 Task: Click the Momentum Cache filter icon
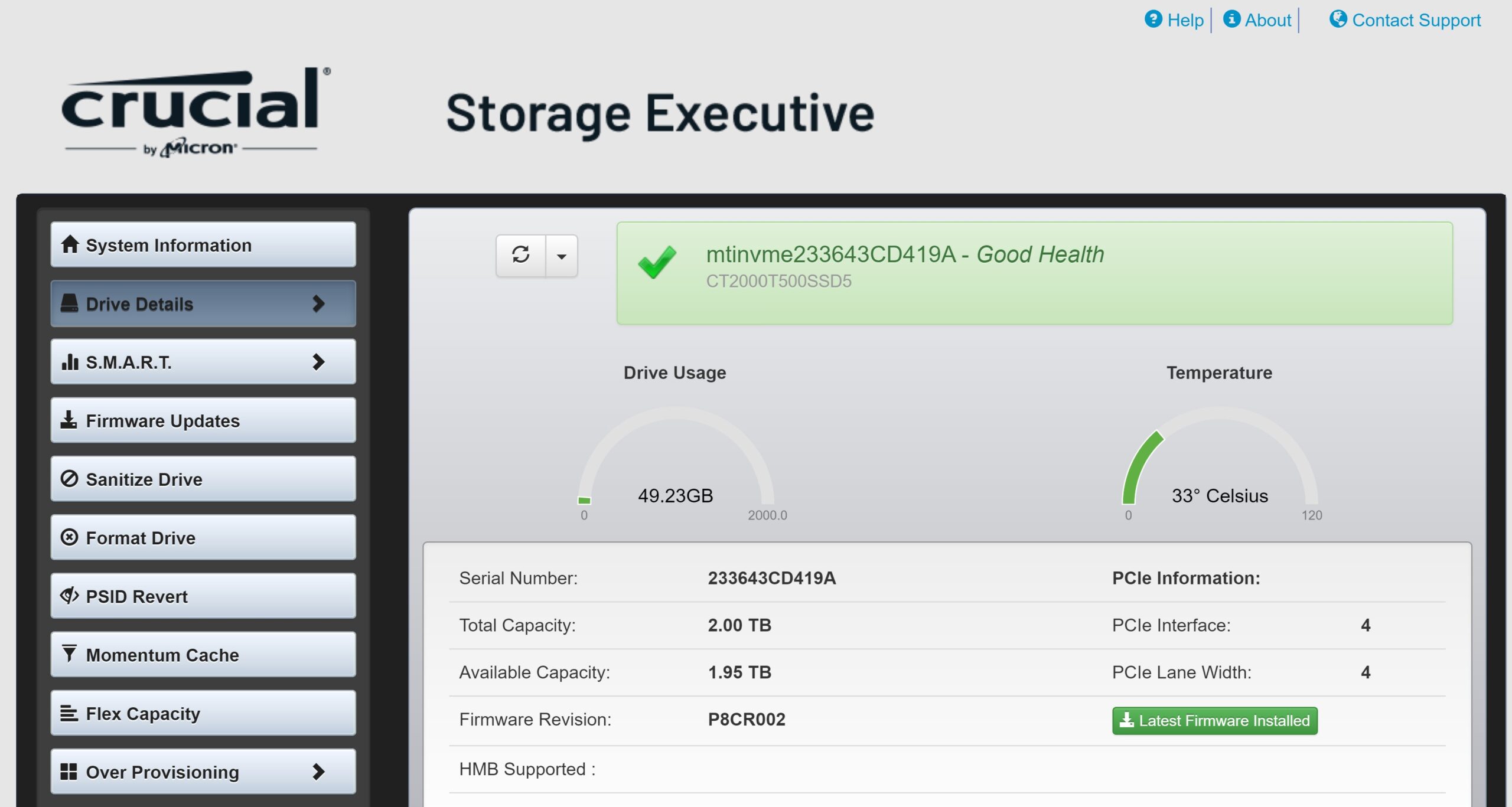[x=69, y=653]
